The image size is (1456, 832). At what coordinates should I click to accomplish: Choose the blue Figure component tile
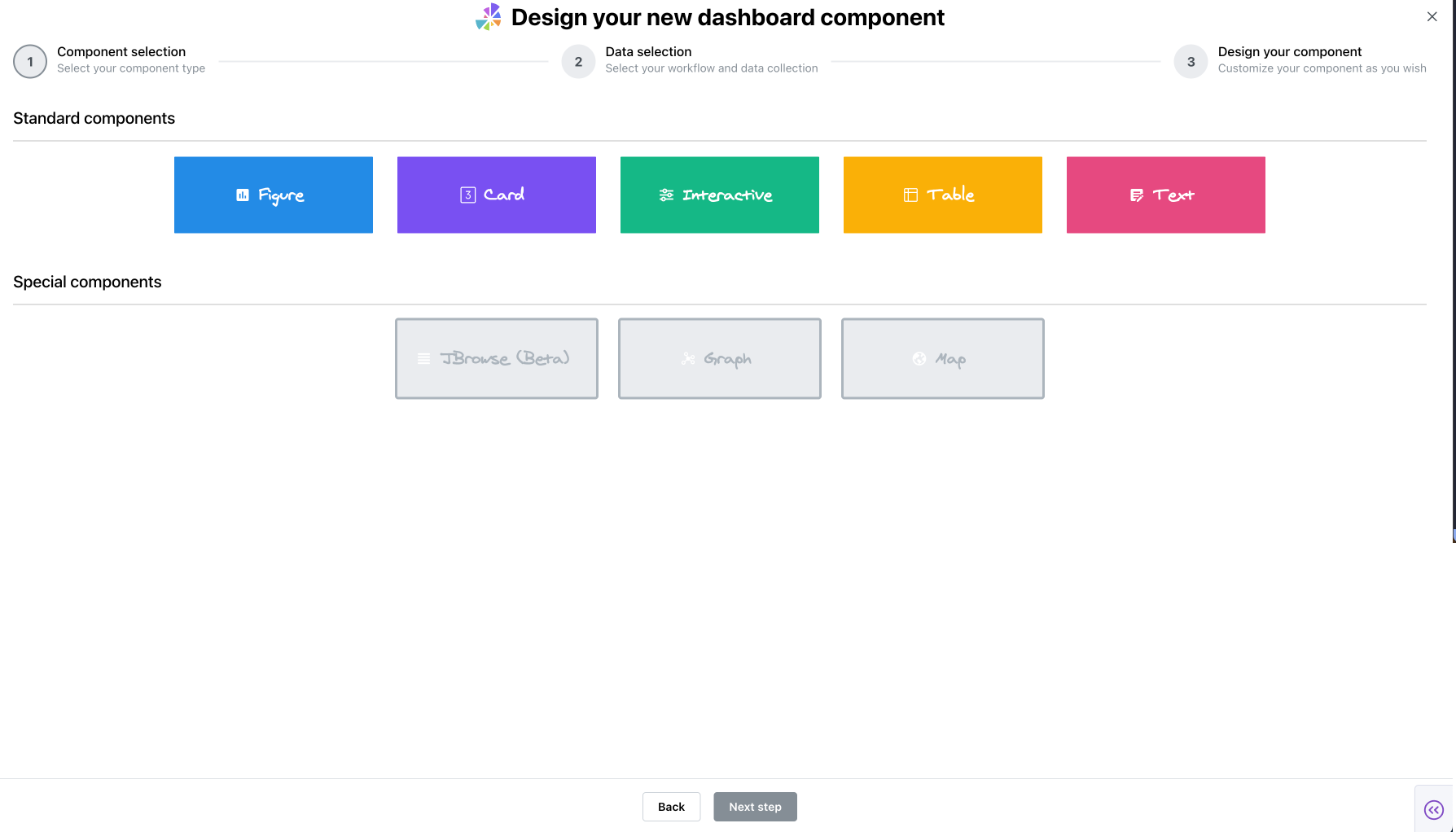tap(274, 195)
